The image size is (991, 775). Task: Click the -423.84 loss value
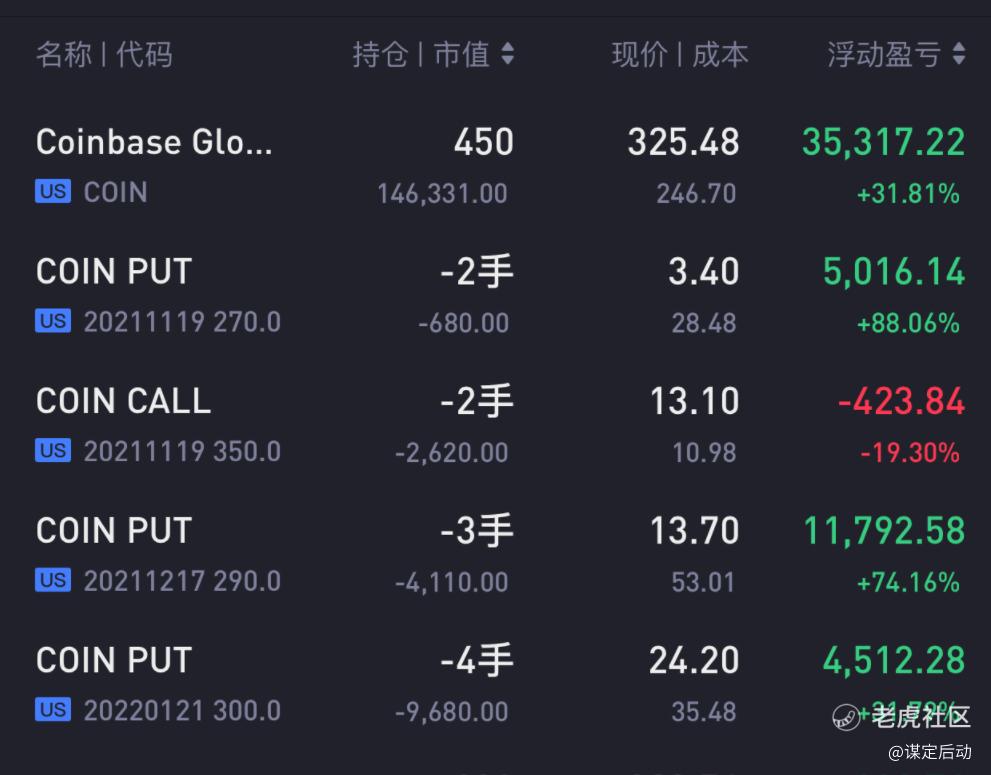pos(901,401)
